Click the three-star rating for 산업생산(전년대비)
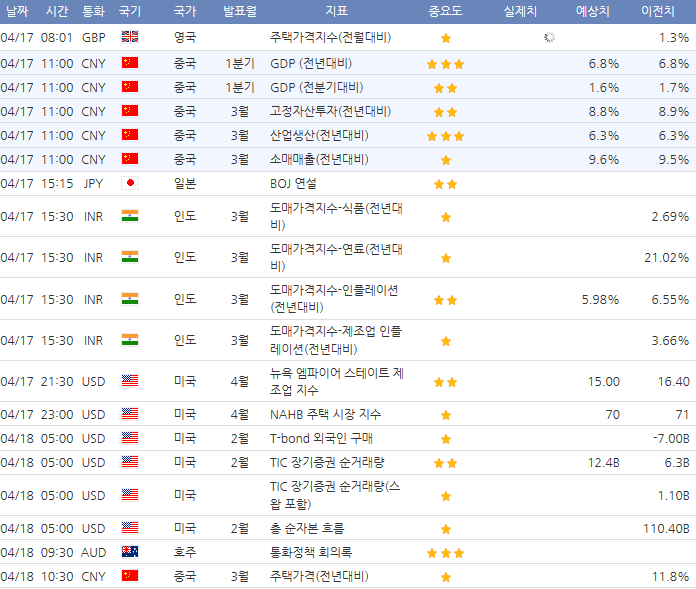Screen dimensions: 696x589 [x=446, y=136]
